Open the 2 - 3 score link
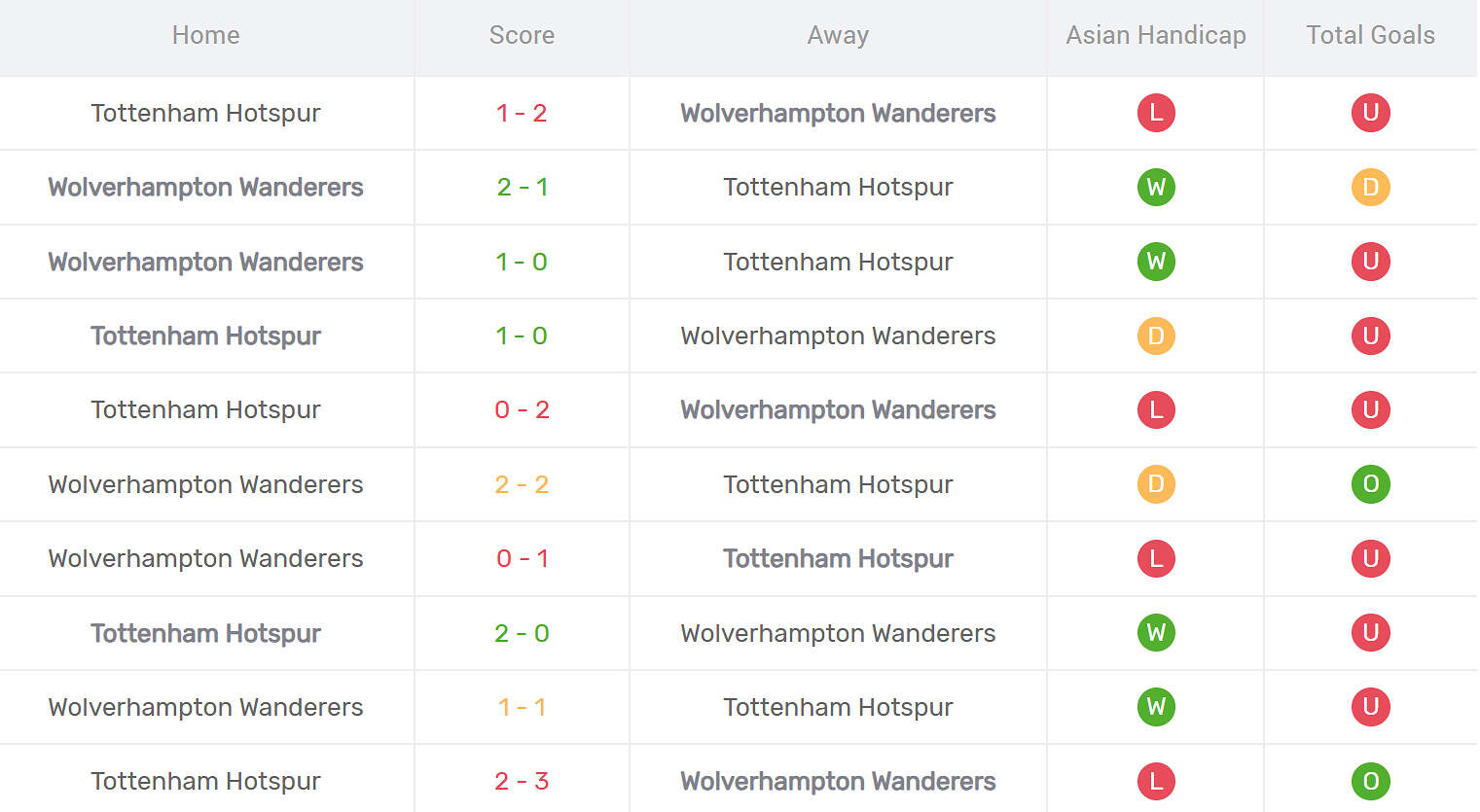The image size is (1480, 812). [522, 781]
